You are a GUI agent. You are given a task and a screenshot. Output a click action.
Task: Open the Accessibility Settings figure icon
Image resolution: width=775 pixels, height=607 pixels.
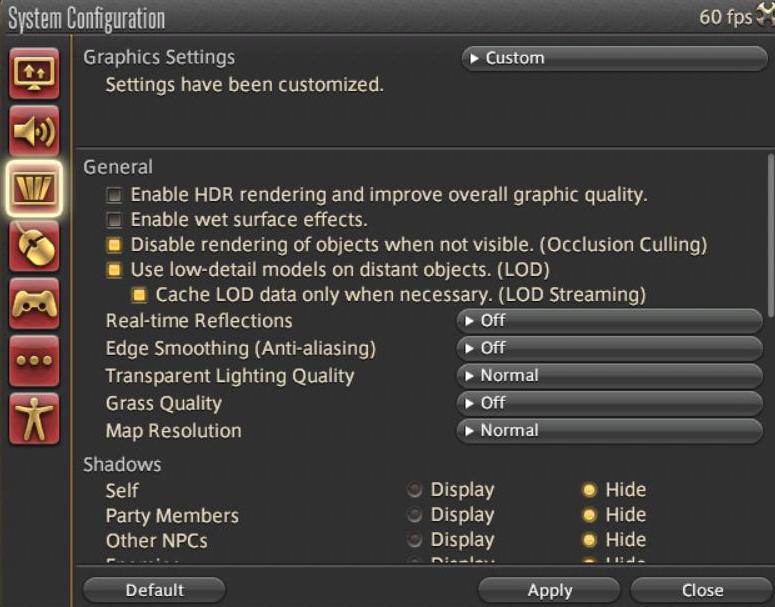coord(34,419)
